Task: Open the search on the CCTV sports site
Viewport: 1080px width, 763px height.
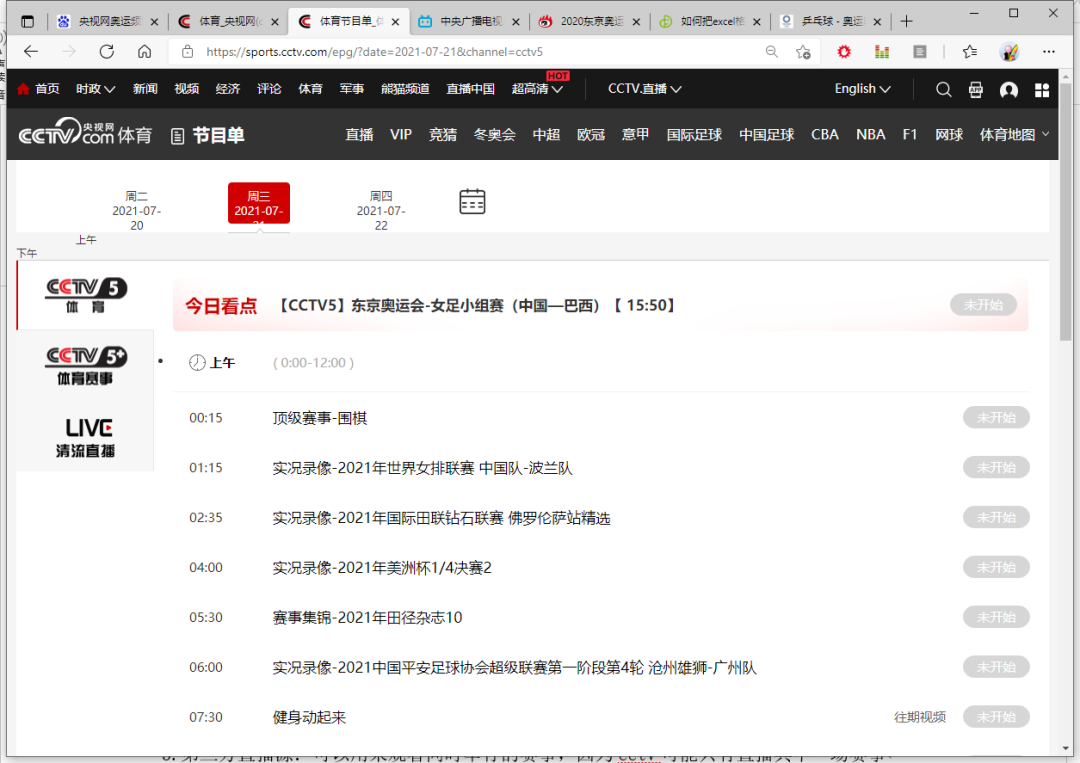Action: tap(943, 89)
